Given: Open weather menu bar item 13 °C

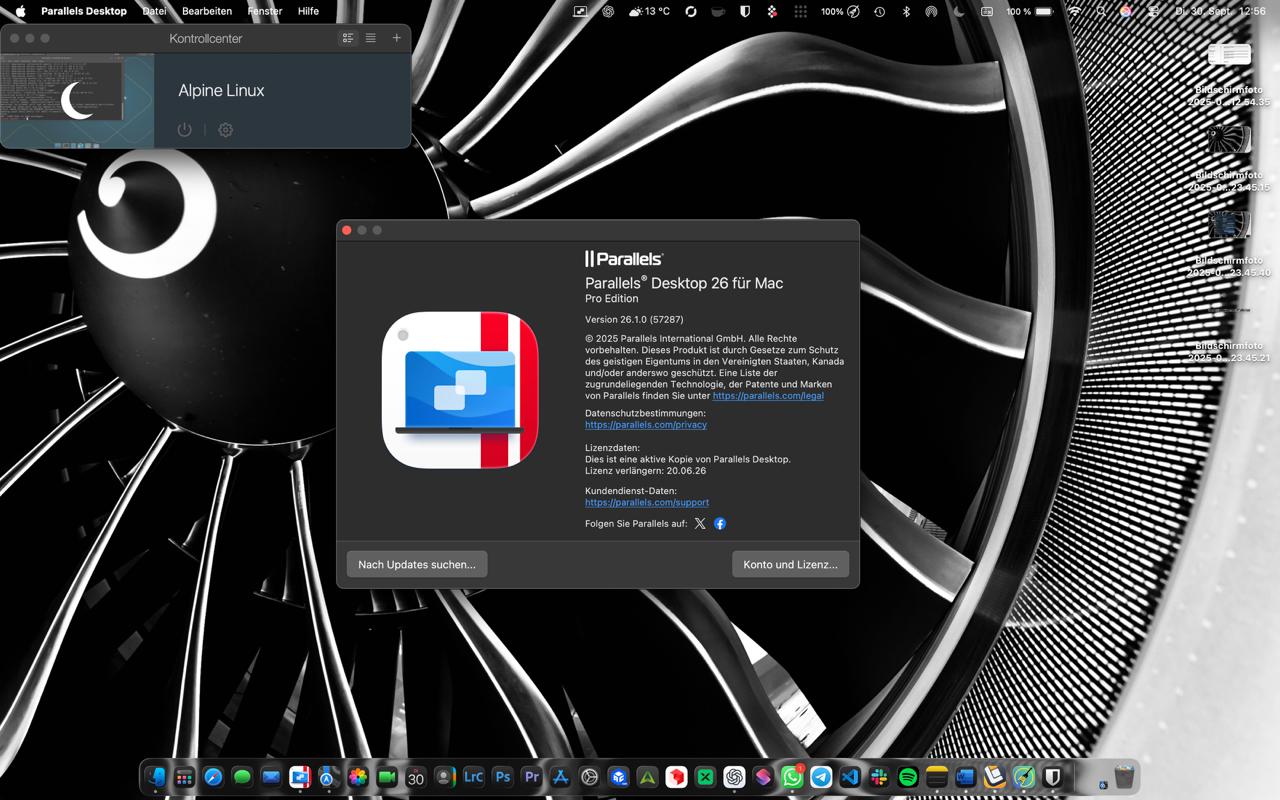Looking at the screenshot, I should pos(649,11).
